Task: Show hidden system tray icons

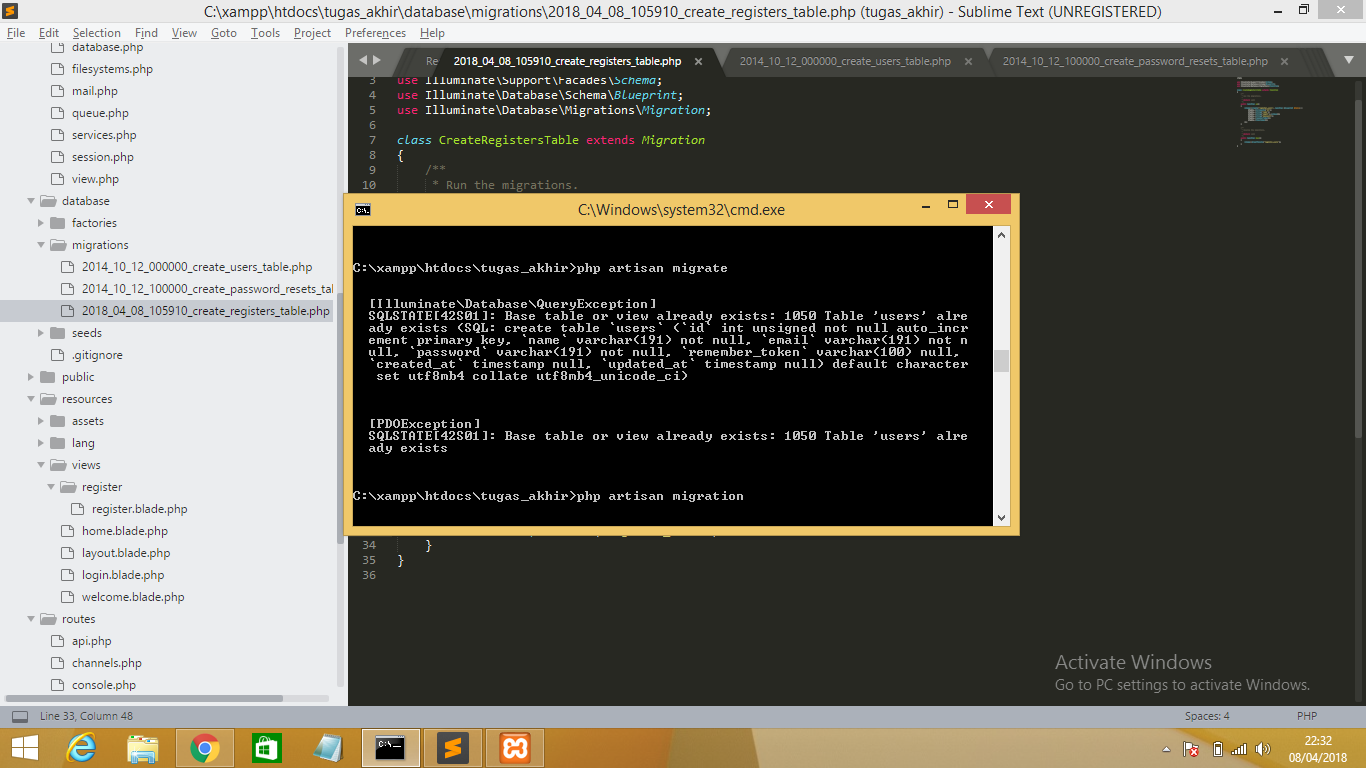Action: (x=1166, y=749)
